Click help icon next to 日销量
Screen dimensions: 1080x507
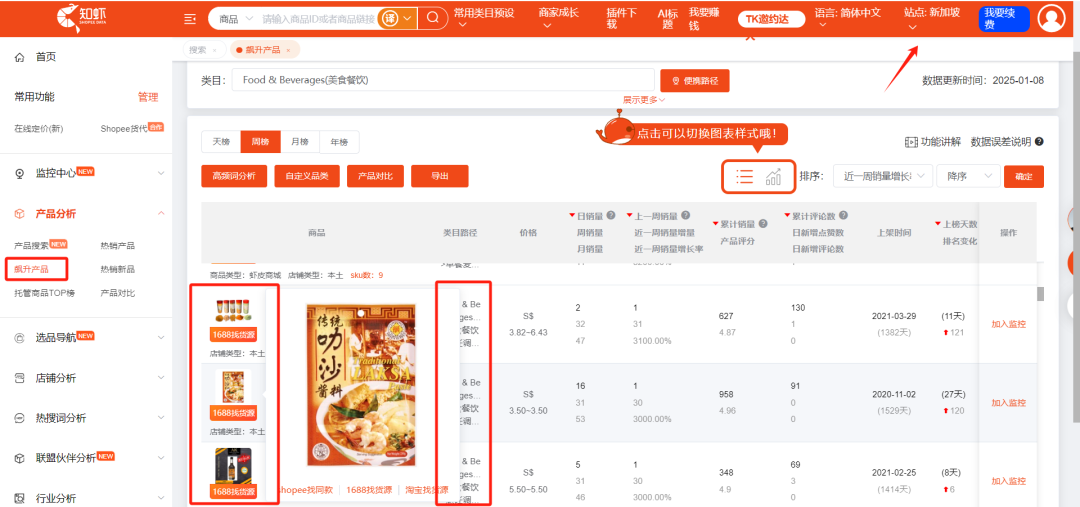click(x=610, y=216)
